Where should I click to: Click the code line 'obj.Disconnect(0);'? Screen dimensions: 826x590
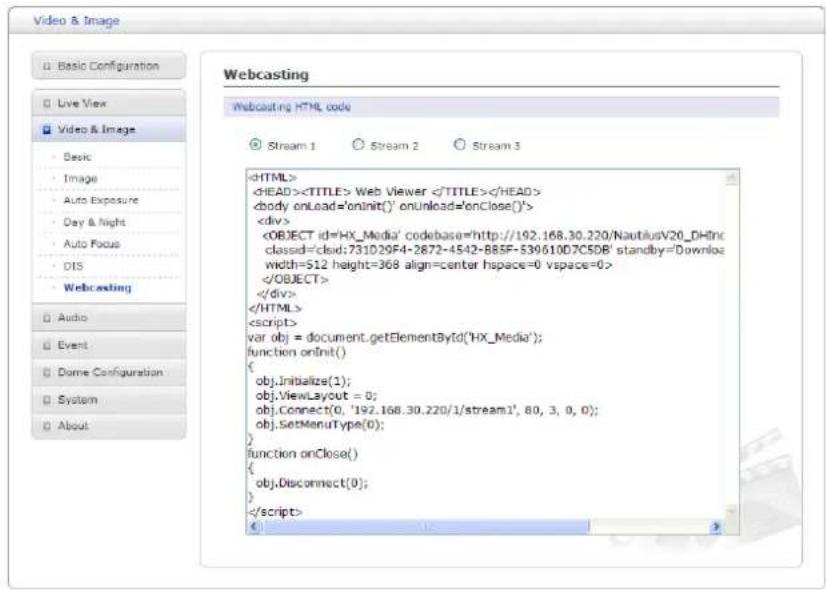[312, 483]
